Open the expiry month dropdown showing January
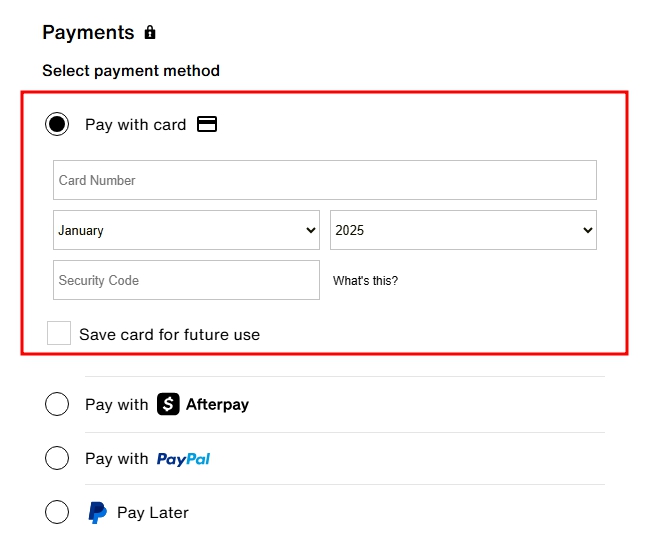The image size is (649, 557). [186, 230]
